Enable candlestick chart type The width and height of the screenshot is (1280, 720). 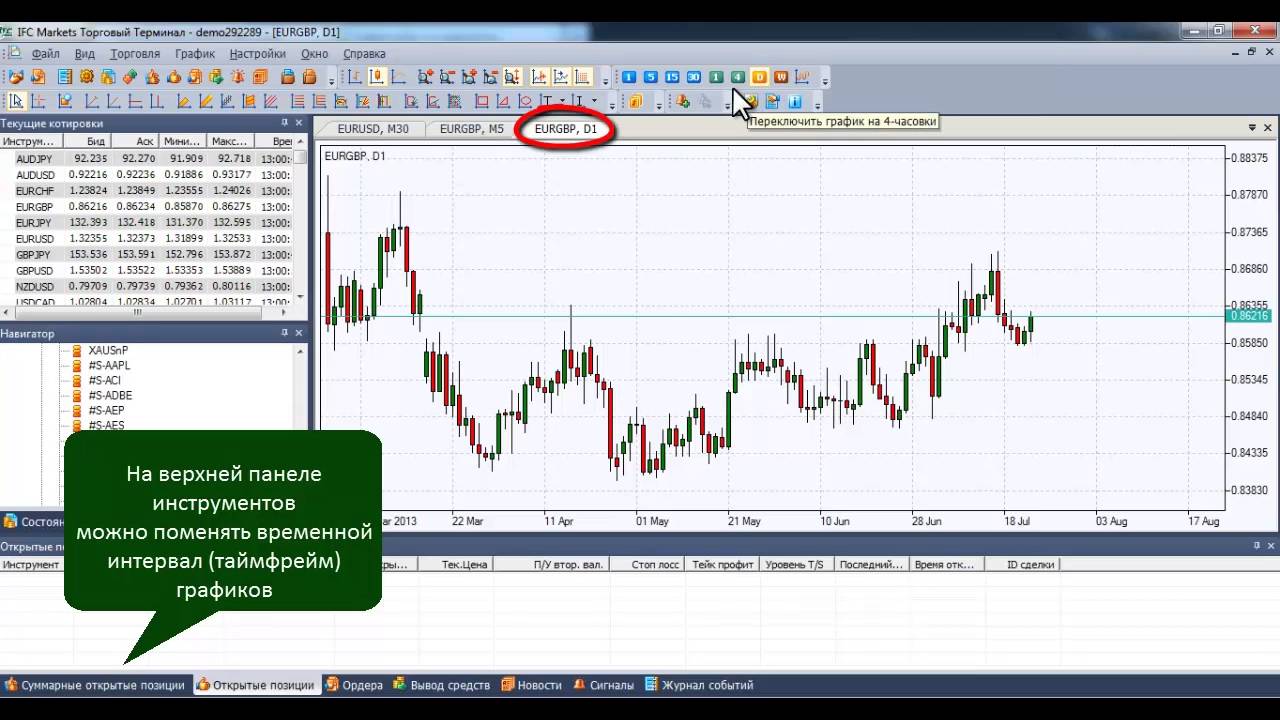coord(377,77)
